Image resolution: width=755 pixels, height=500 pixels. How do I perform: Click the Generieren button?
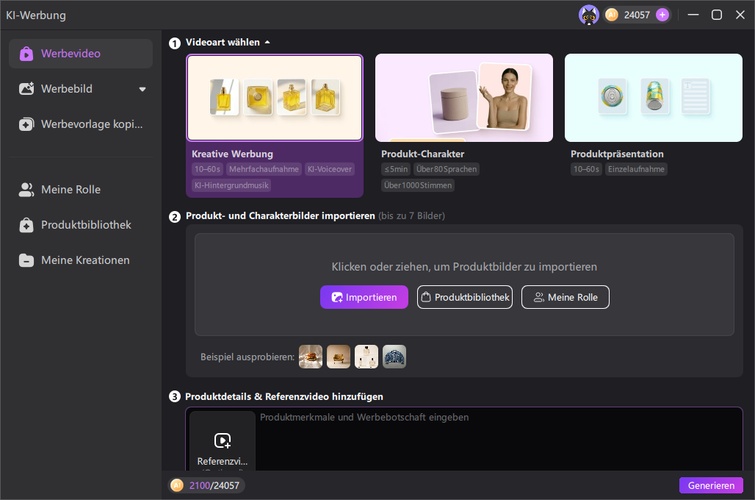[711, 486]
